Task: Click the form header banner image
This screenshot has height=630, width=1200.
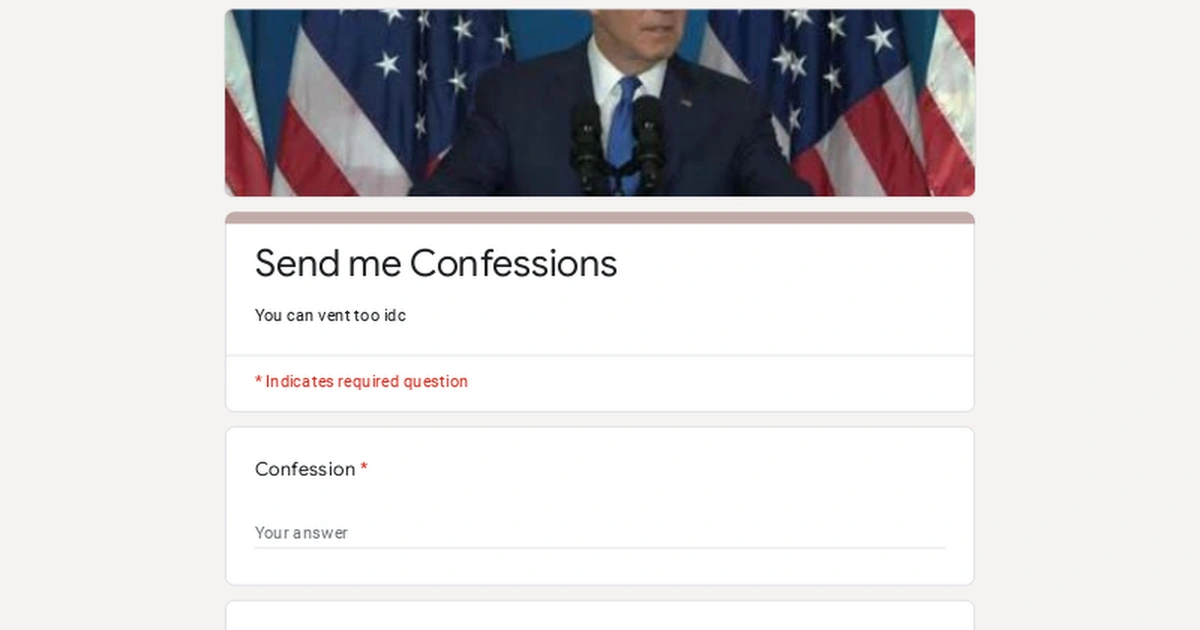Action: coord(600,100)
